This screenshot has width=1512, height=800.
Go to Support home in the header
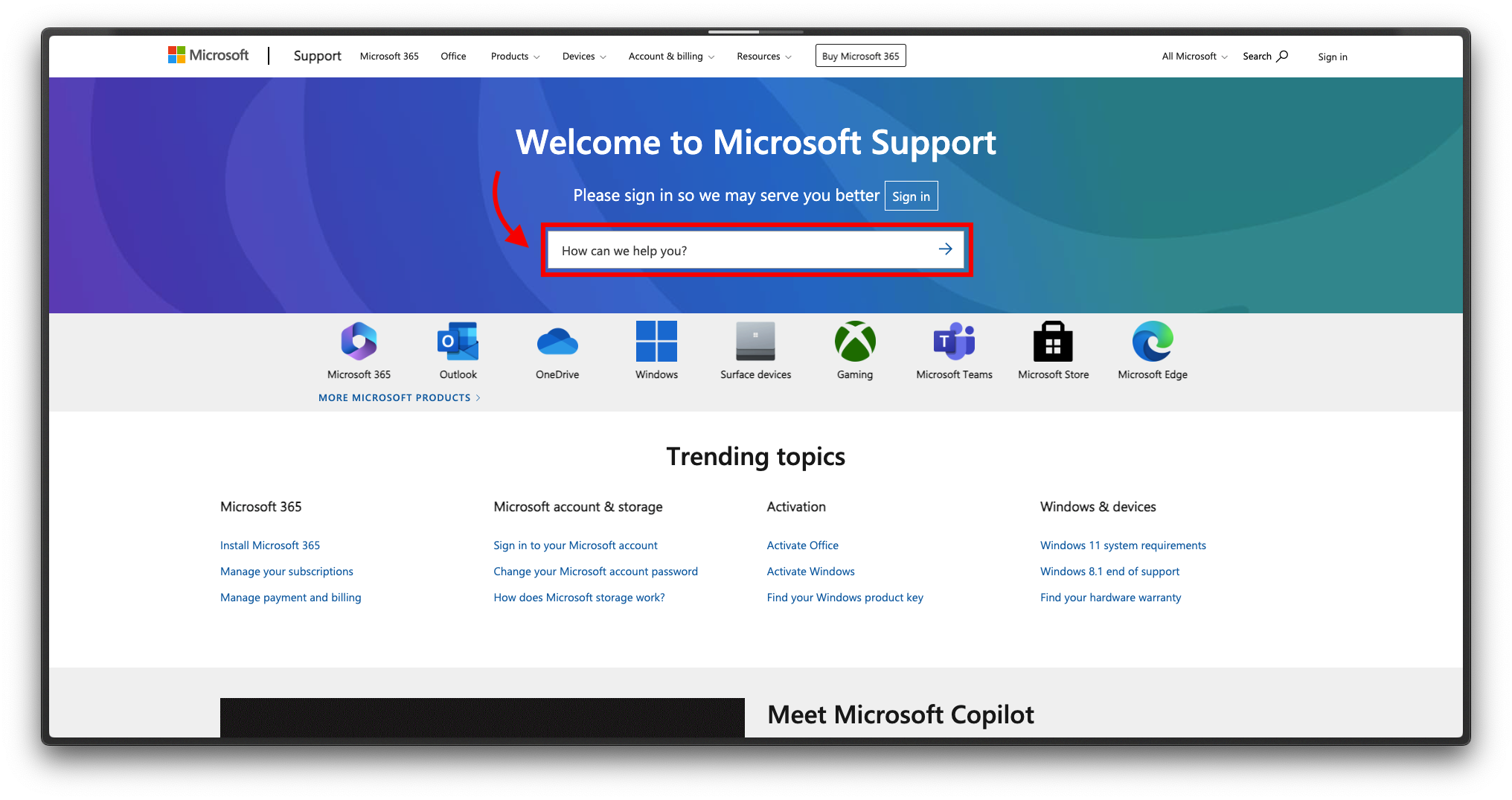point(317,56)
